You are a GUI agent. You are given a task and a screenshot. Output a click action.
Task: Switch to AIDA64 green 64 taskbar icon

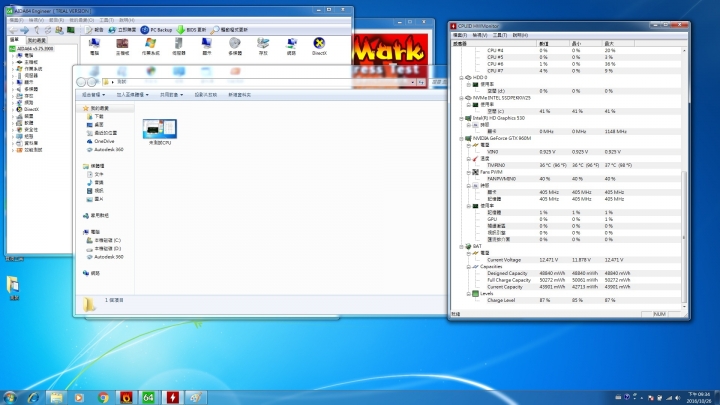148,397
